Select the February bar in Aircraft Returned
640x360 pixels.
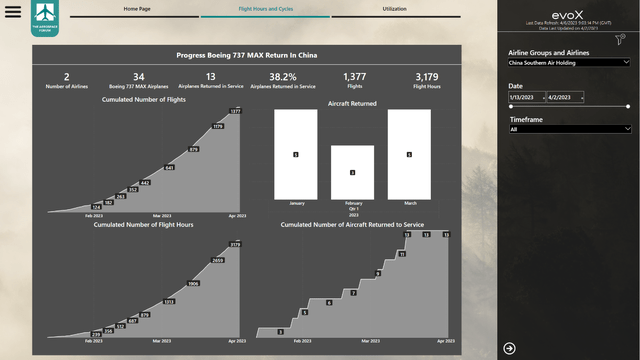[x=352, y=172]
